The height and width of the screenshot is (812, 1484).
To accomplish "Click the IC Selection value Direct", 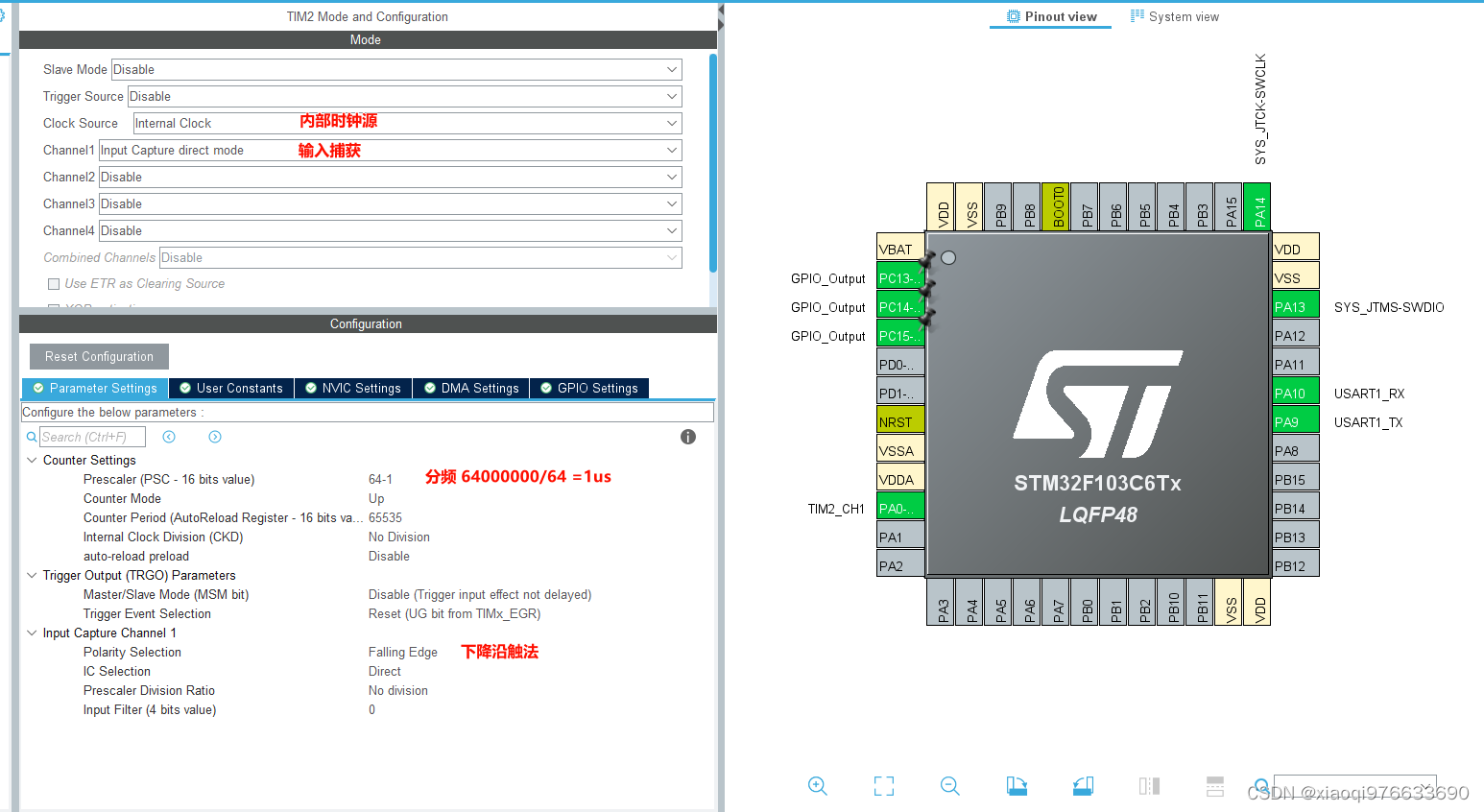I will click(385, 671).
